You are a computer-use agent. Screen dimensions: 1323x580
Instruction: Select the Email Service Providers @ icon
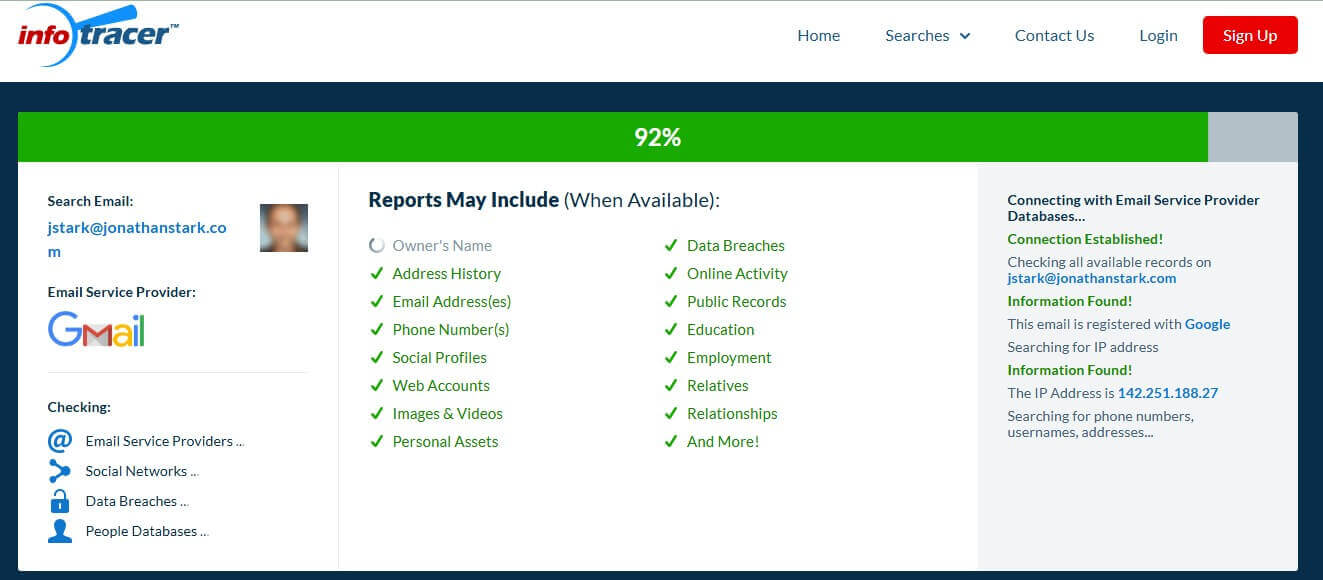61,440
